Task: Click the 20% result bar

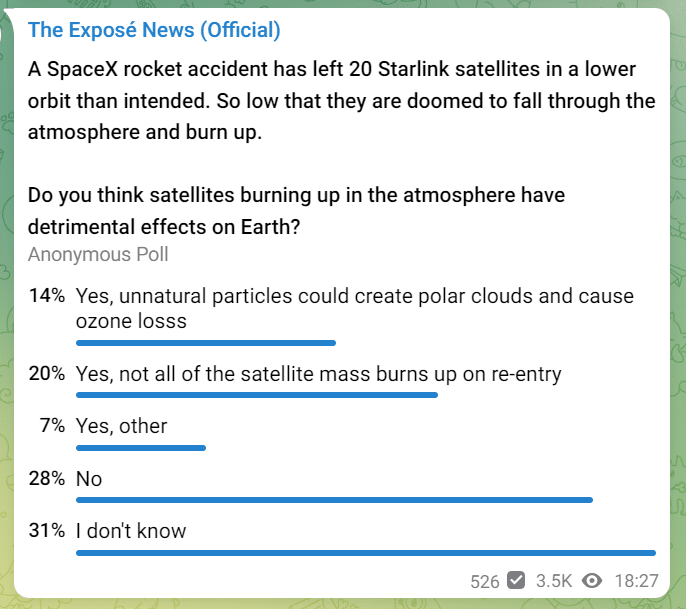Action: (x=257, y=395)
